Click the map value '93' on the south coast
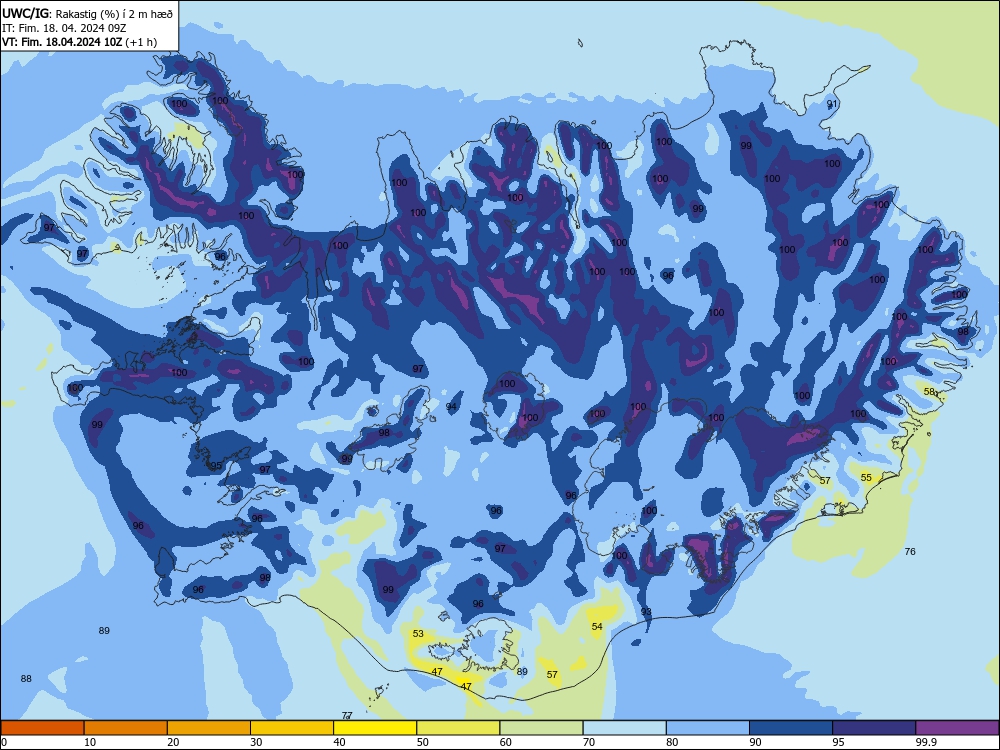The width and height of the screenshot is (1000, 750). pos(646,612)
